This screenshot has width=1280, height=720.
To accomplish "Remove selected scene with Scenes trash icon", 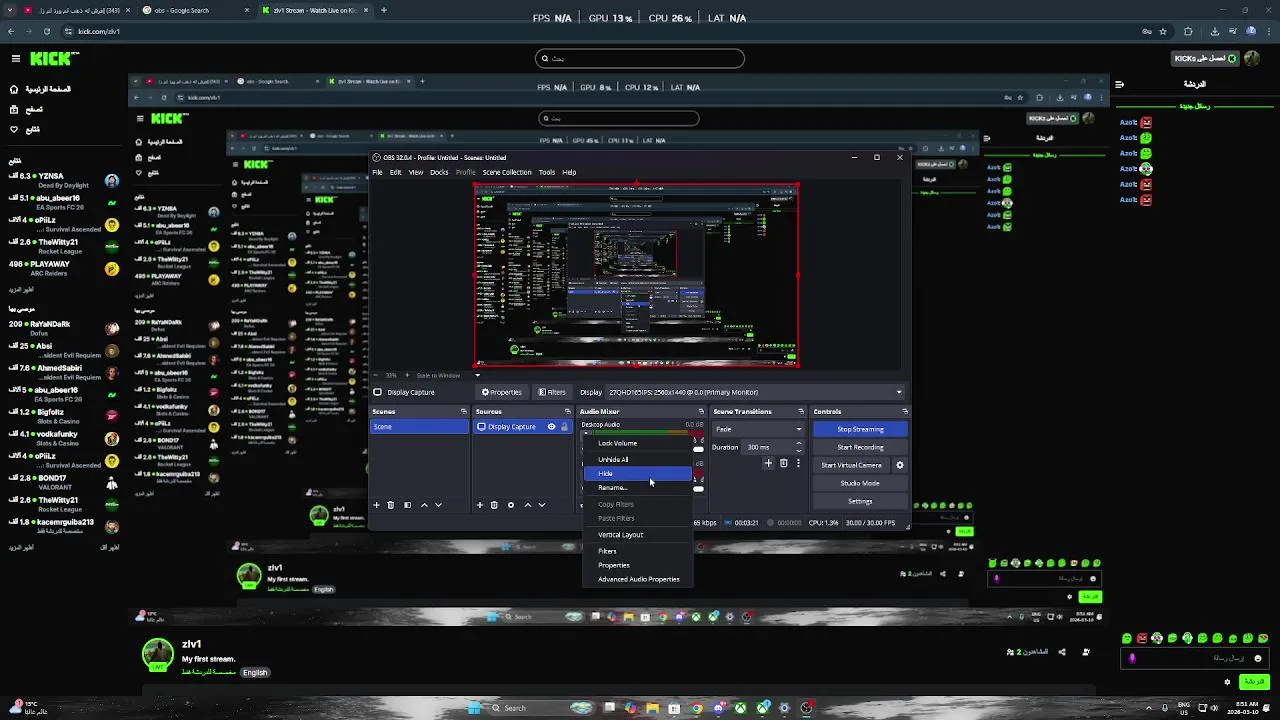I will coord(391,505).
